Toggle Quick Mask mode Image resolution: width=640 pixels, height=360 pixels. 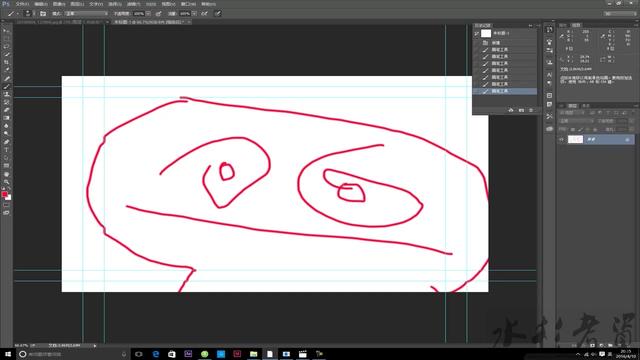click(6, 205)
